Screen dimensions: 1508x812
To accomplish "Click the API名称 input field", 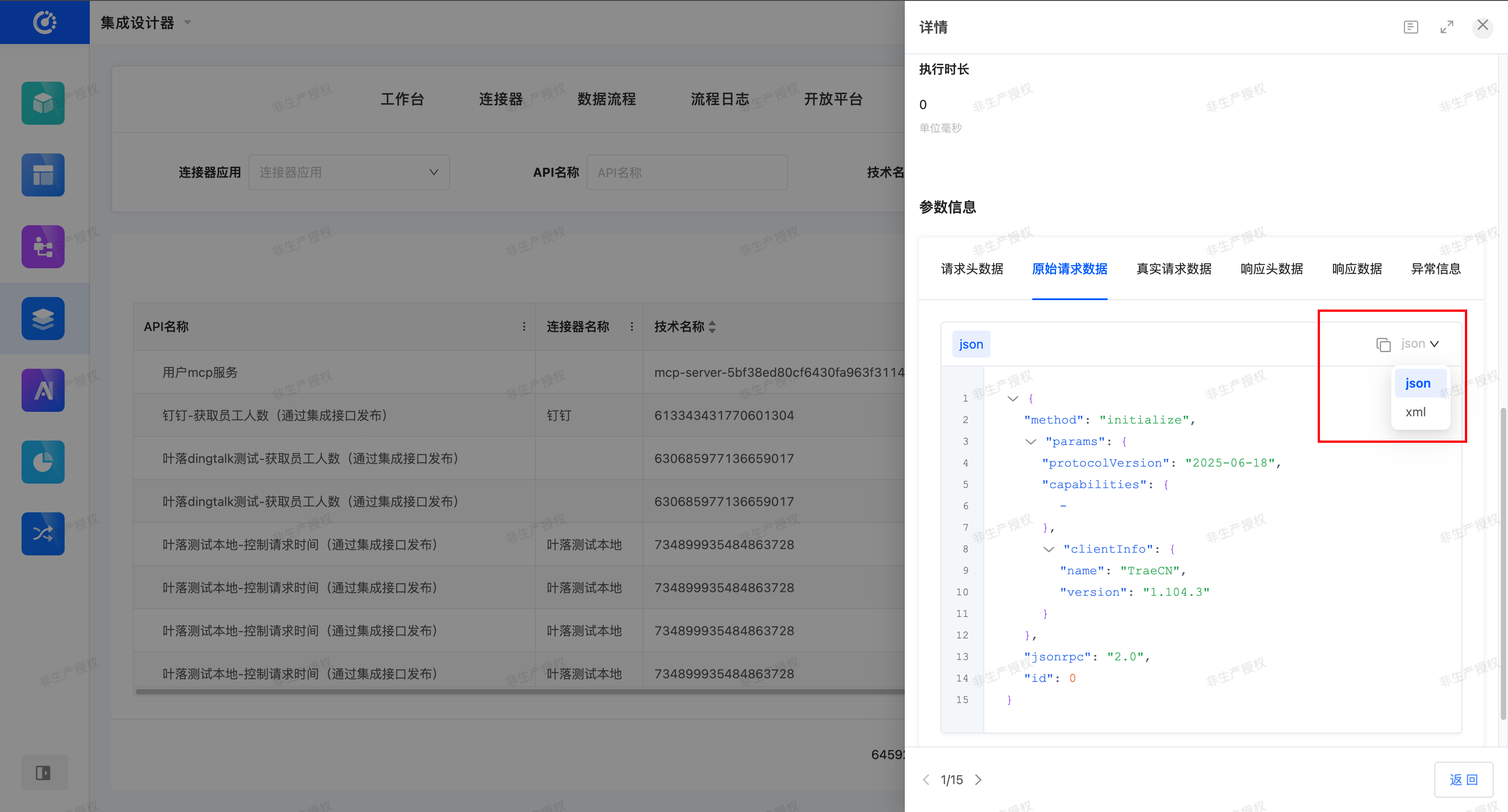I will (x=687, y=172).
